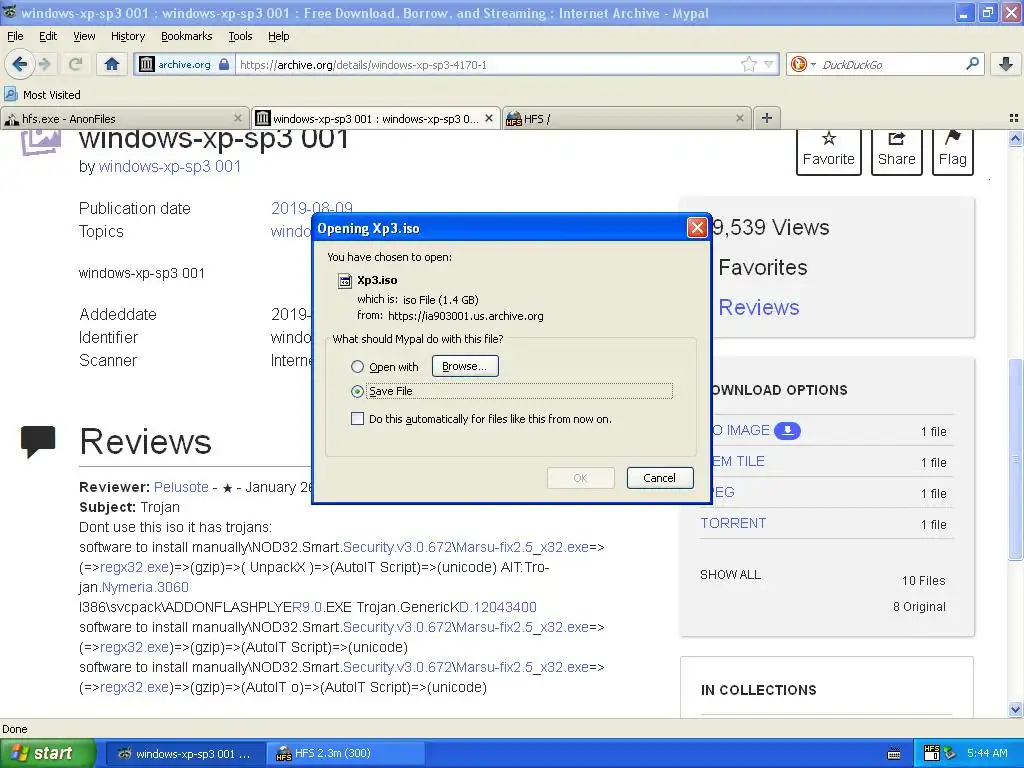The width and height of the screenshot is (1024, 768).
Task: Open the Edit menu
Action: coord(48,36)
